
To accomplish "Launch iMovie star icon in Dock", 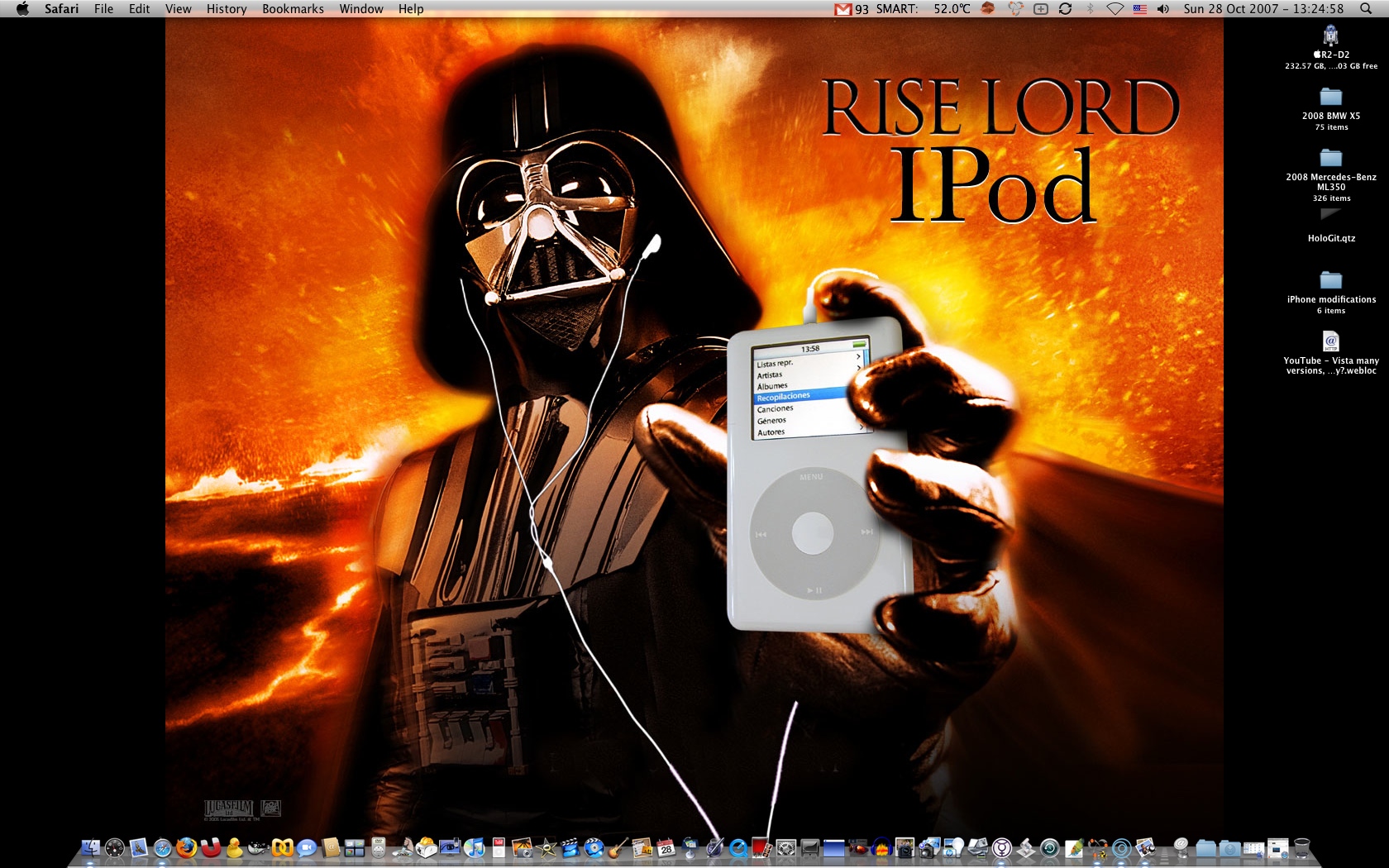I will pos(546,847).
